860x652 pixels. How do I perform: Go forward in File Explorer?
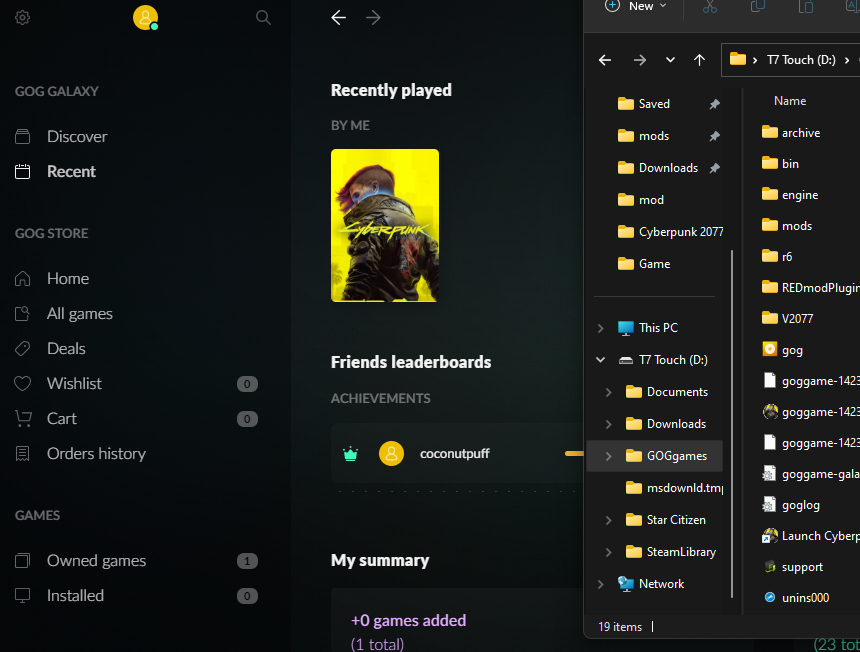click(x=640, y=60)
